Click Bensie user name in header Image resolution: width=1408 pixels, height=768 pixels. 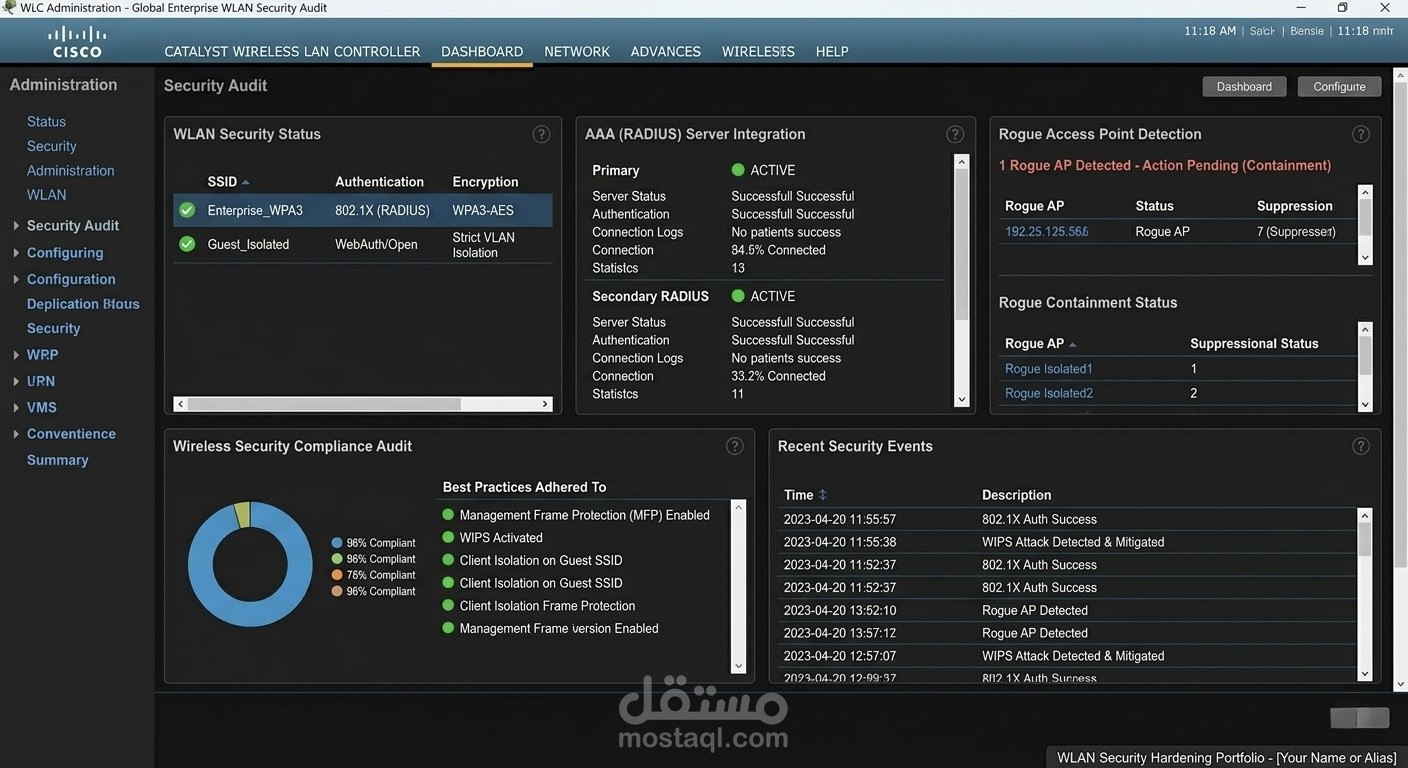[1307, 31]
